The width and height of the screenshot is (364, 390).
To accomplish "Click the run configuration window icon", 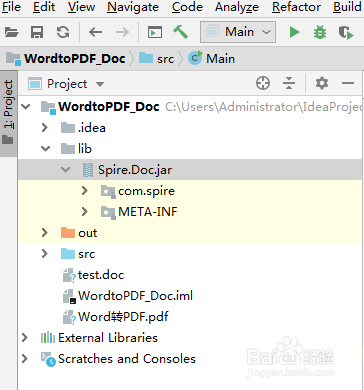I will [155, 32].
